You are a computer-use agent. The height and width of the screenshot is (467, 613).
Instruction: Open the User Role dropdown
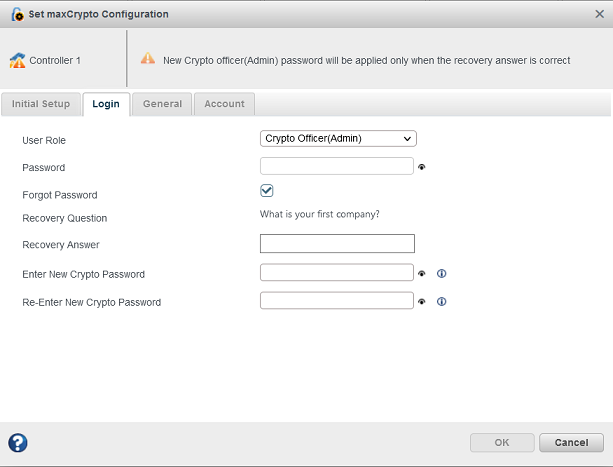point(338,139)
